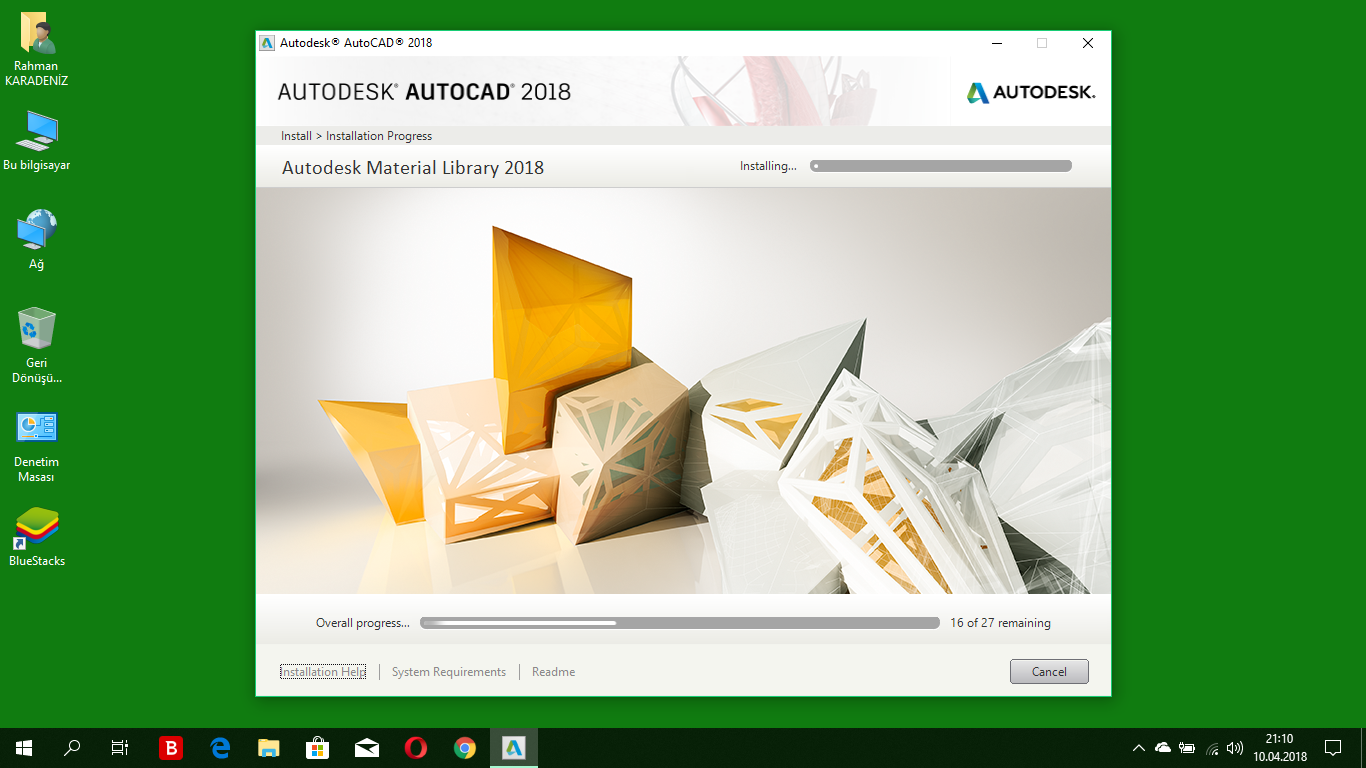Launch Microsoft Edge from the taskbar
1366x768 pixels.
pos(220,748)
